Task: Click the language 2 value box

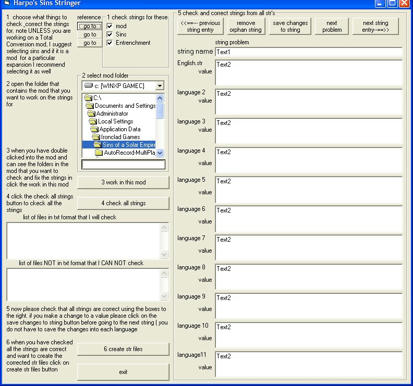Action: tap(309, 102)
